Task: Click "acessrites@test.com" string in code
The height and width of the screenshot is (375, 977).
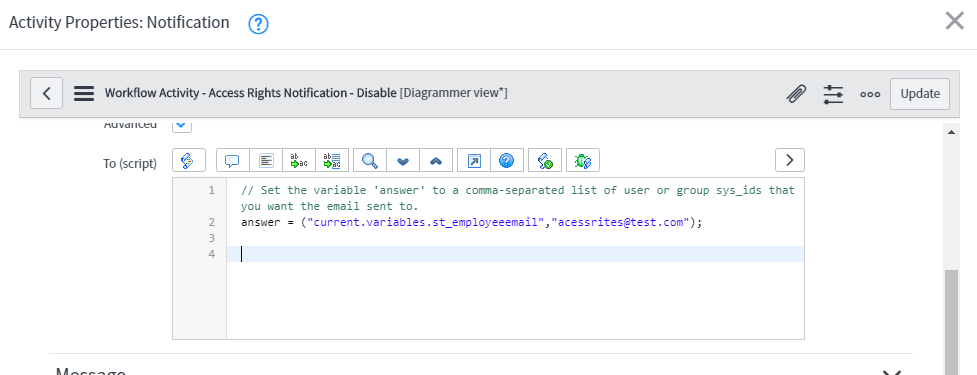Action: click(619, 222)
